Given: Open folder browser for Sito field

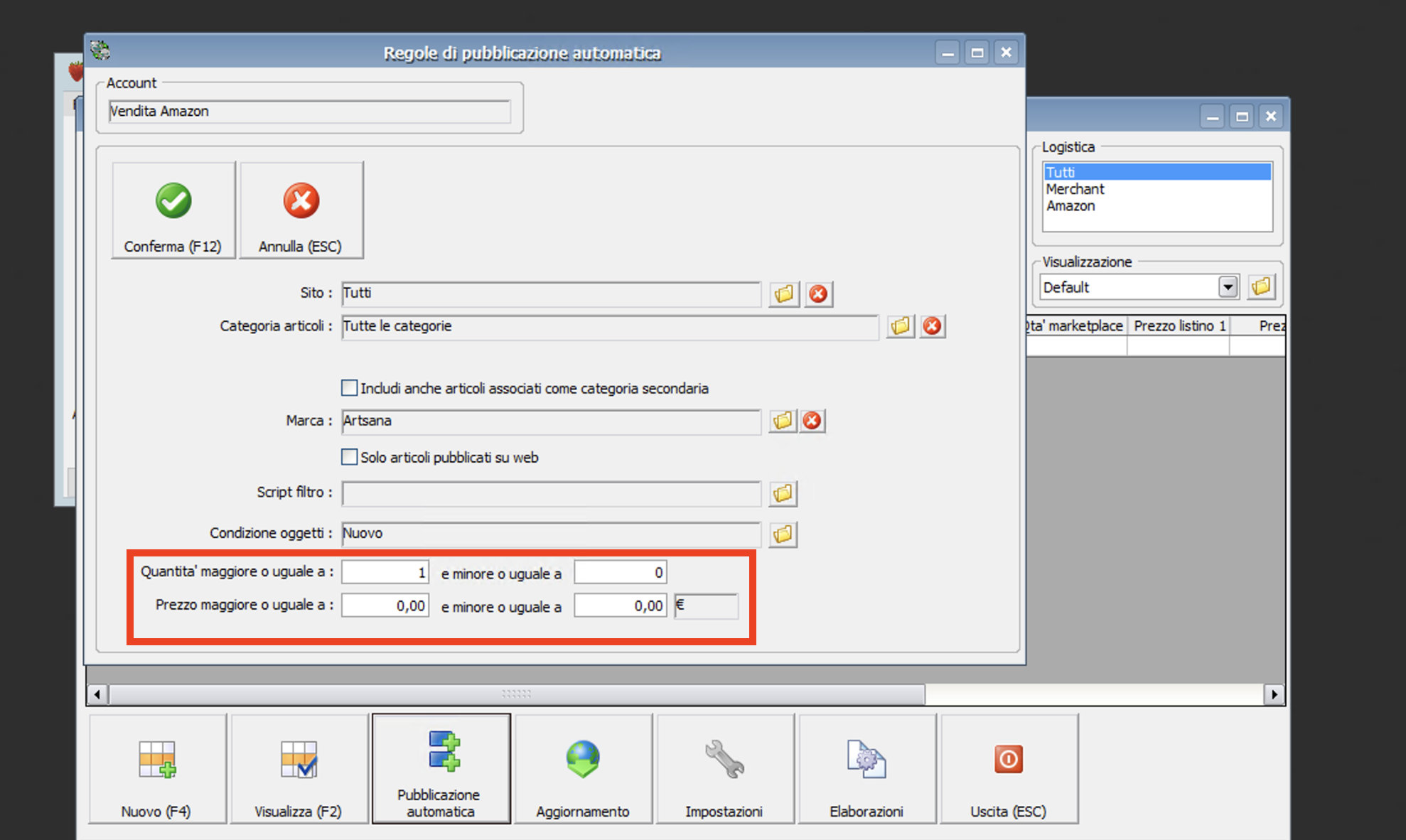Looking at the screenshot, I should pos(783,294).
